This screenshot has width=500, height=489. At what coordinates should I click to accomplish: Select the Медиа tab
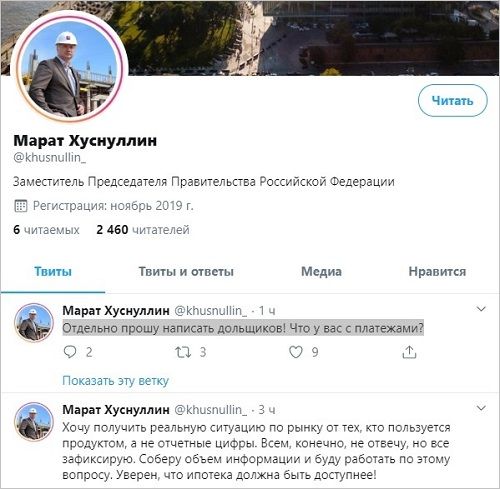(x=321, y=272)
